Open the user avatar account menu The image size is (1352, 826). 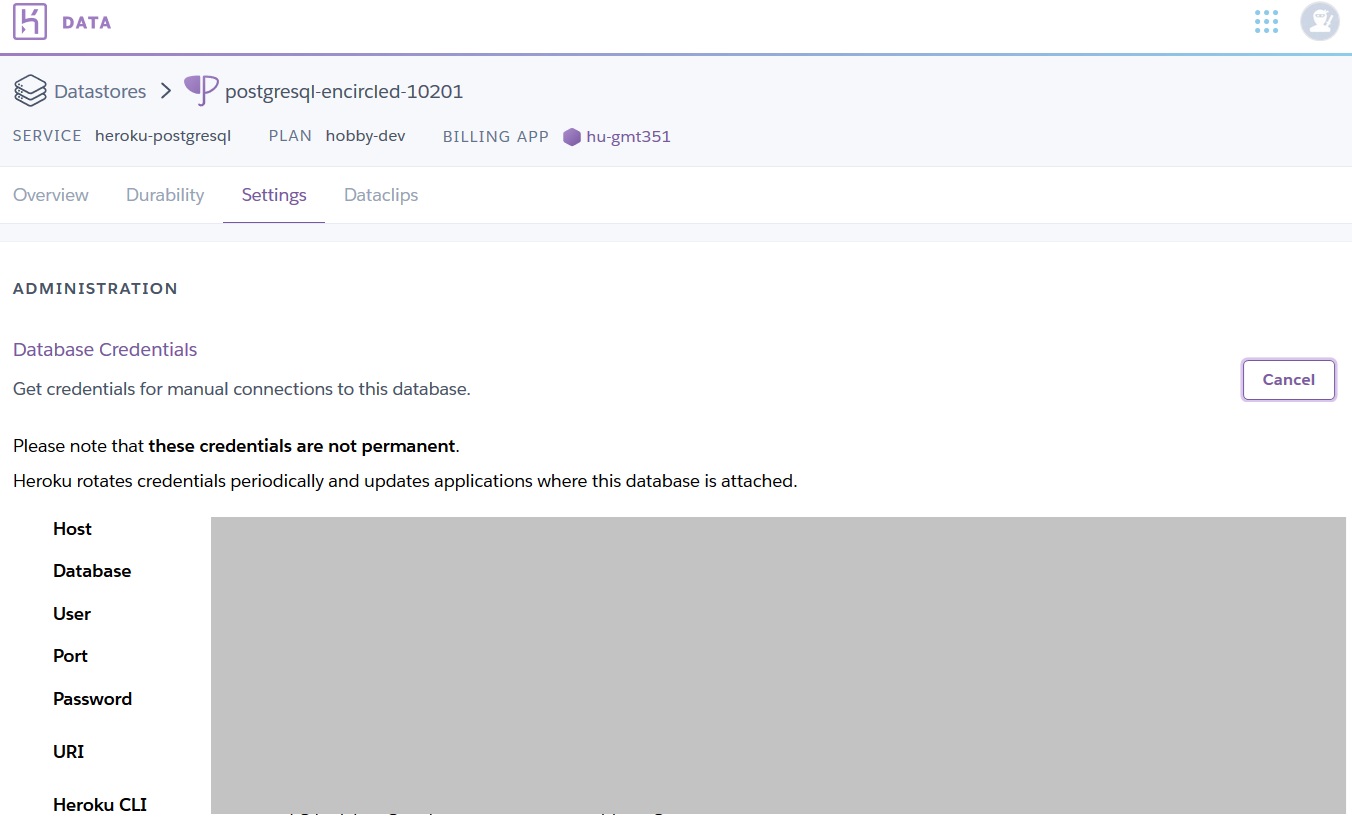(x=1319, y=22)
